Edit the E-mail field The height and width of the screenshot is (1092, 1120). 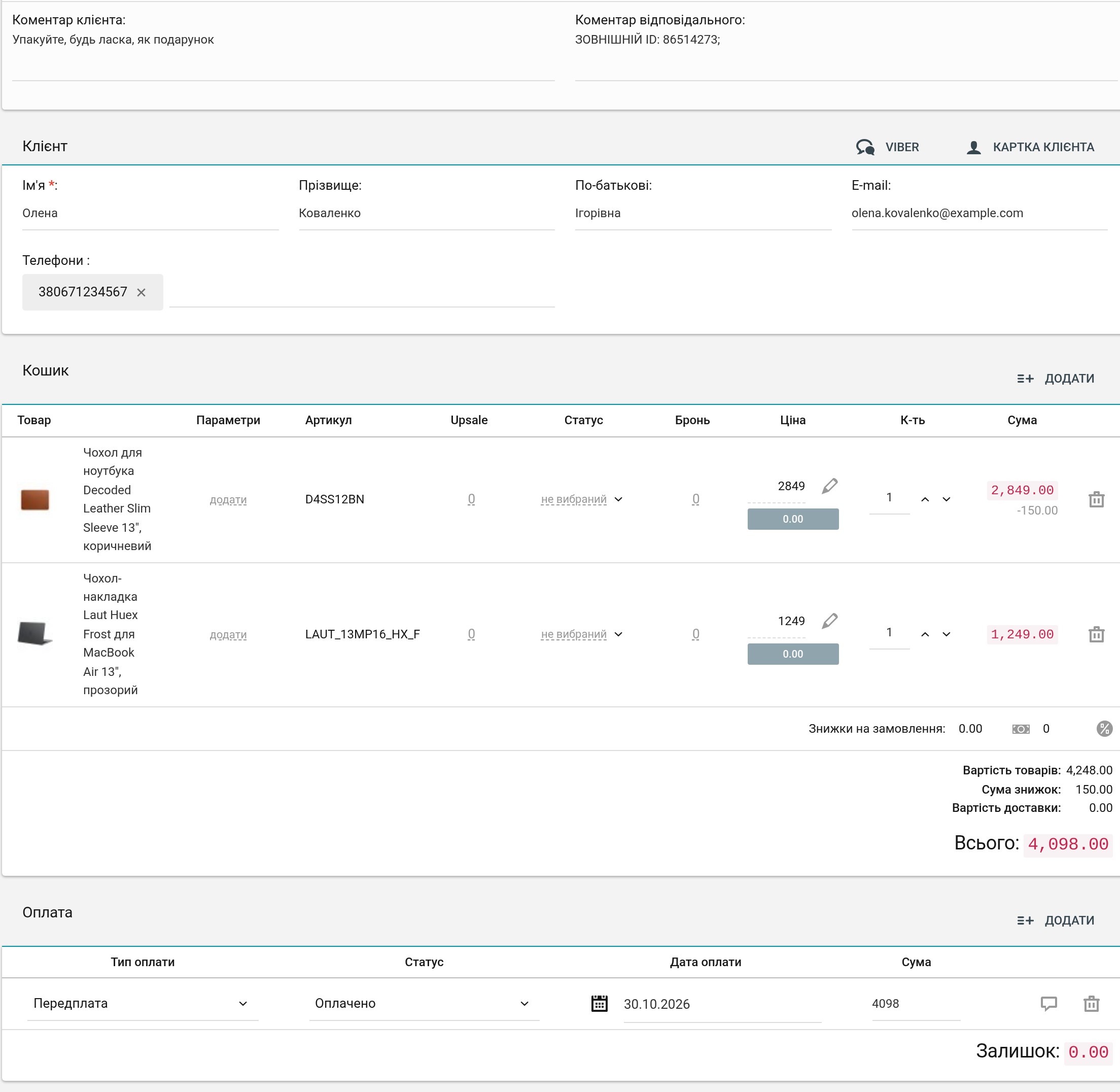(979, 213)
